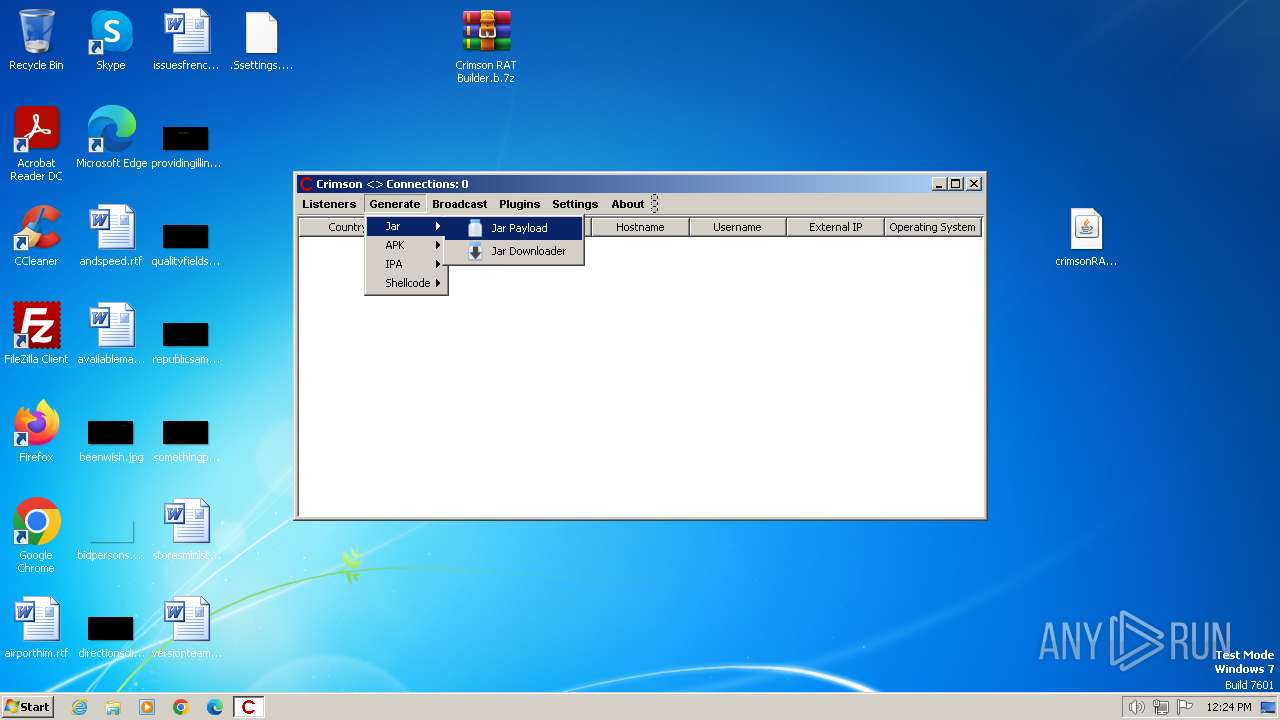Viewport: 1280px width, 720px height.
Task: Sort by the Username column header
Action: (x=737, y=227)
